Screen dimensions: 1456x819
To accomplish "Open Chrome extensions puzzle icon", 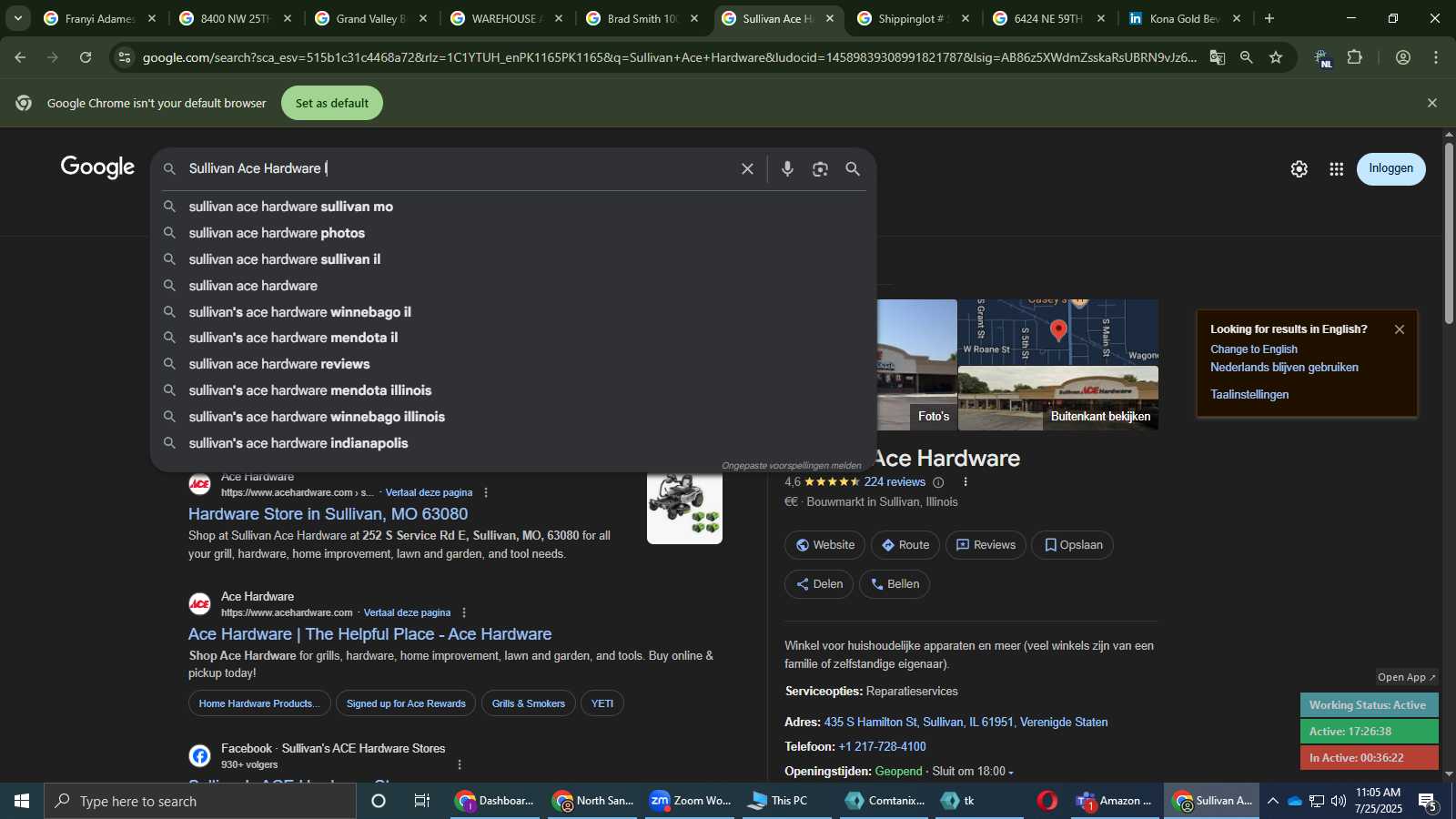I will coord(1355,57).
